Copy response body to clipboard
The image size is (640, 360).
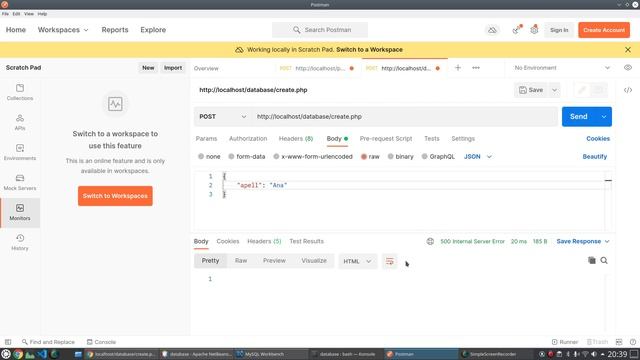591,260
